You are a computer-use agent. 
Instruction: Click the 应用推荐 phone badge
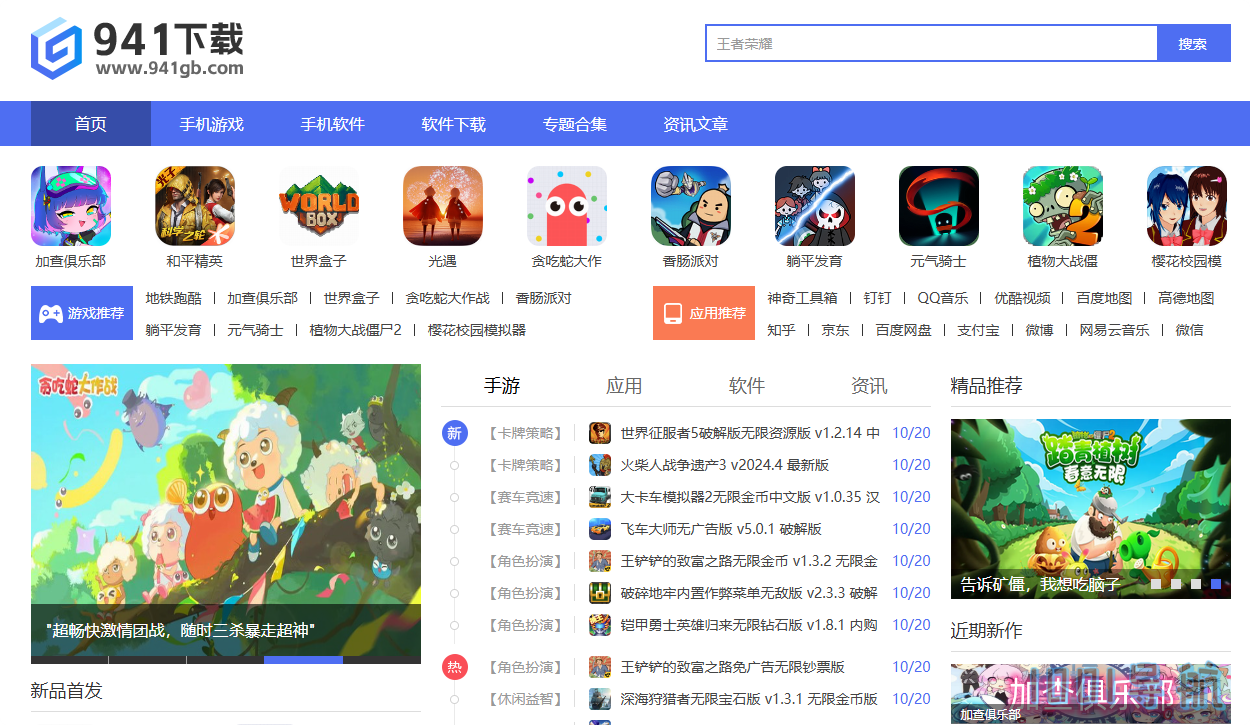[704, 312]
